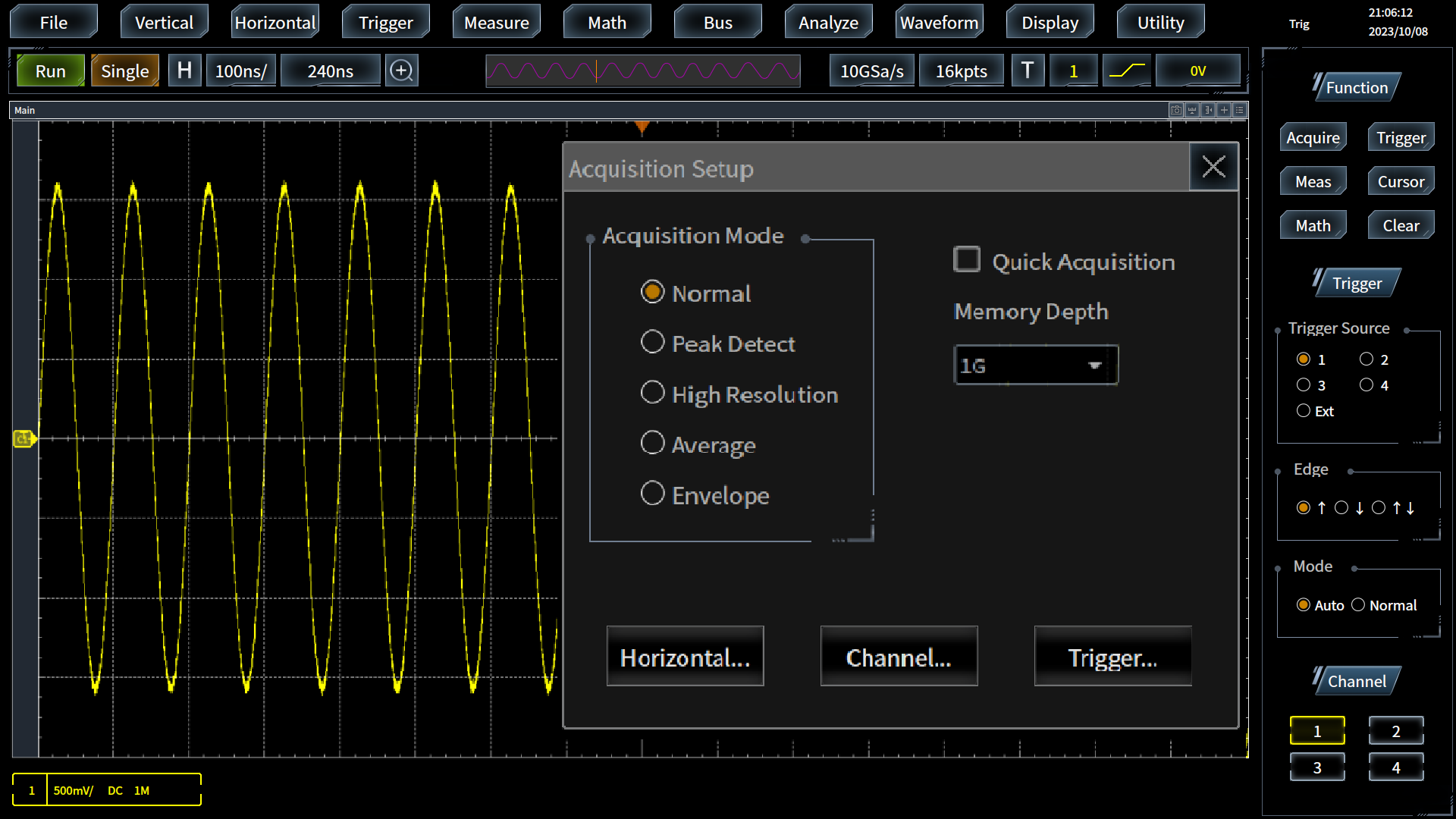The height and width of the screenshot is (819, 1456).
Task: Click the list view icon
Action: click(x=1240, y=110)
